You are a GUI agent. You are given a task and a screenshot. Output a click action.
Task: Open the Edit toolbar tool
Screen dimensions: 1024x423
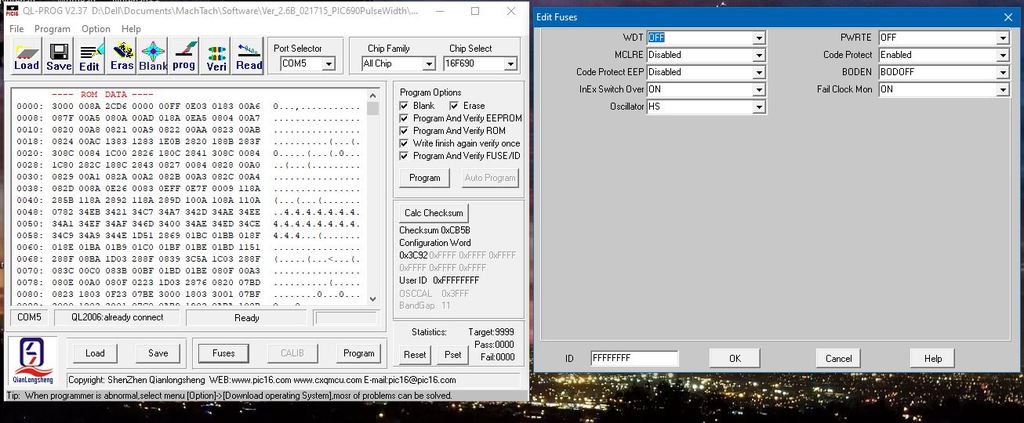(90, 56)
